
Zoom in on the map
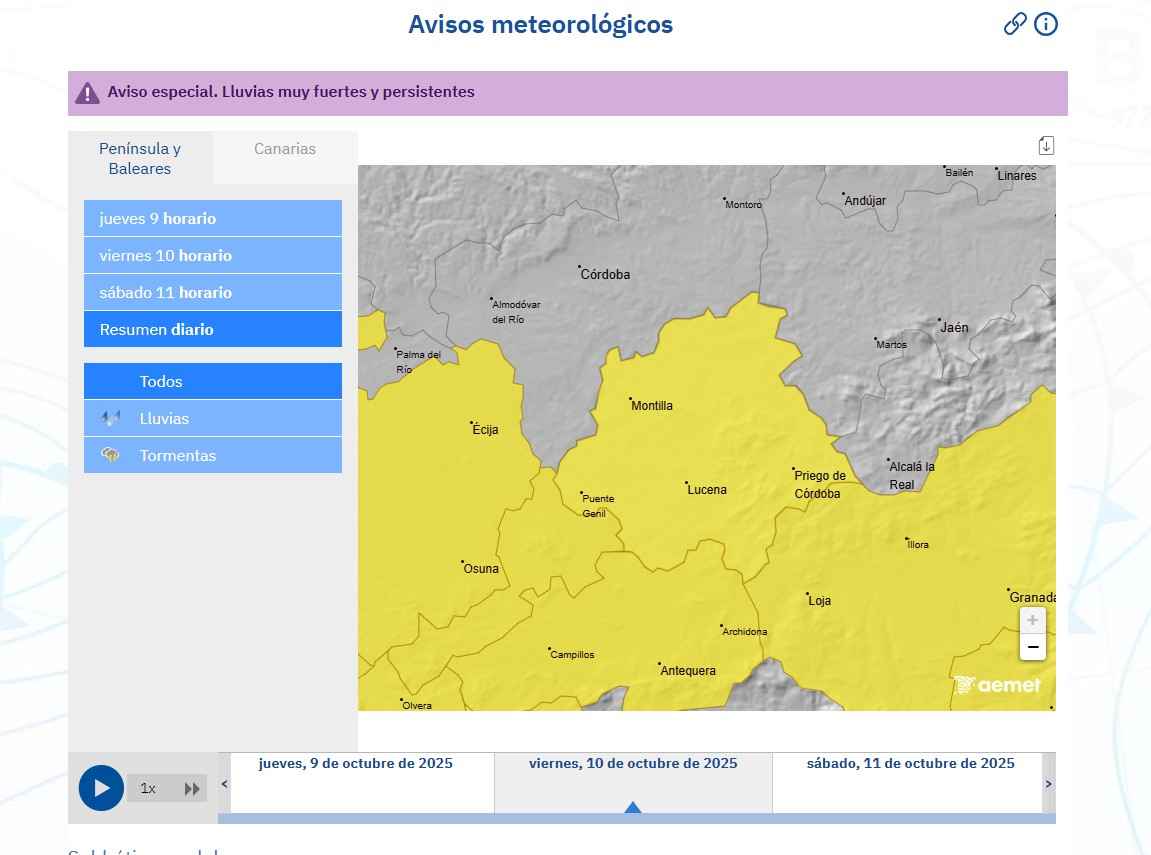click(1032, 620)
